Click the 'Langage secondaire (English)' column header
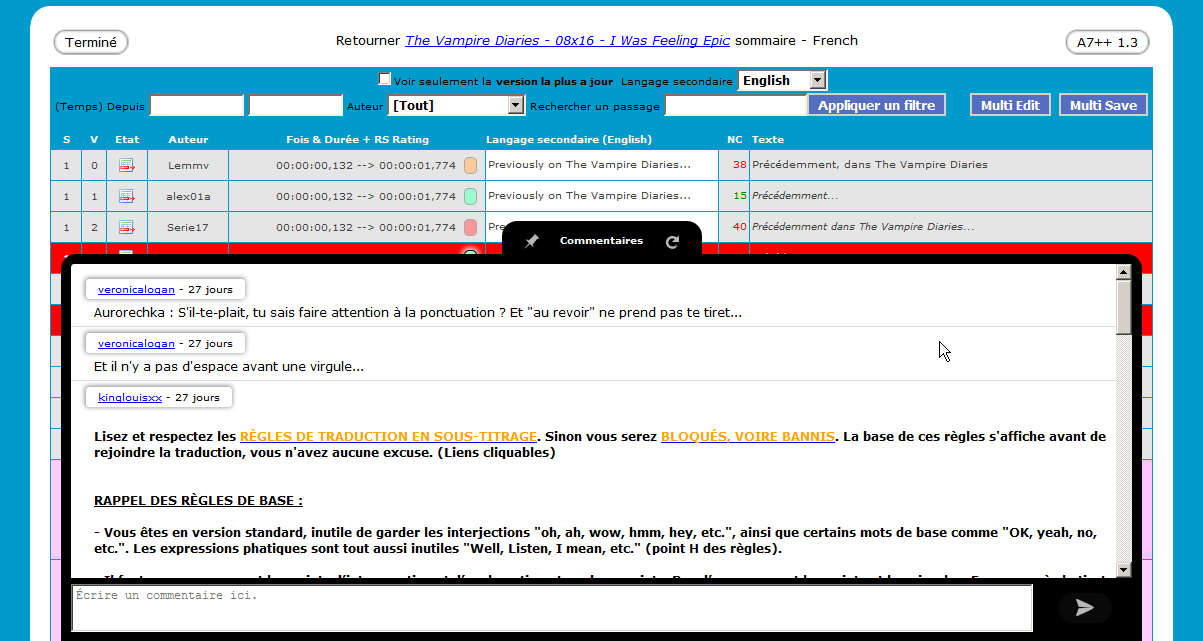Screen dimensions: 1203x641 pos(568,140)
